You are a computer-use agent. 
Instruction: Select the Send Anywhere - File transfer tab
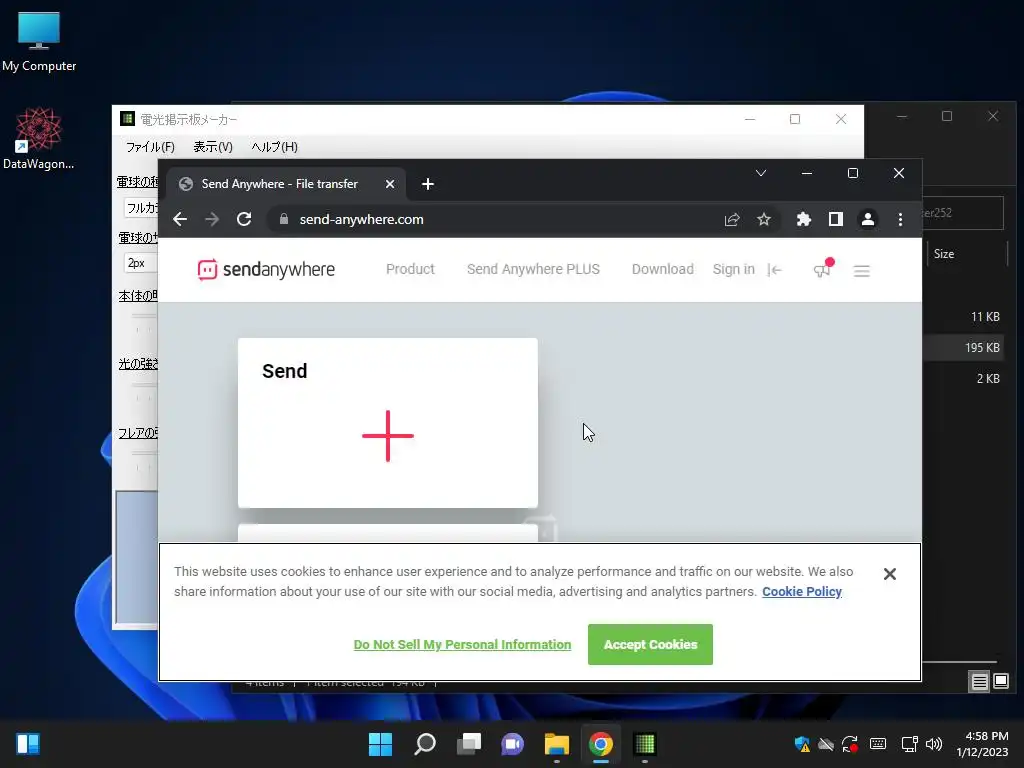pyautogui.click(x=286, y=184)
